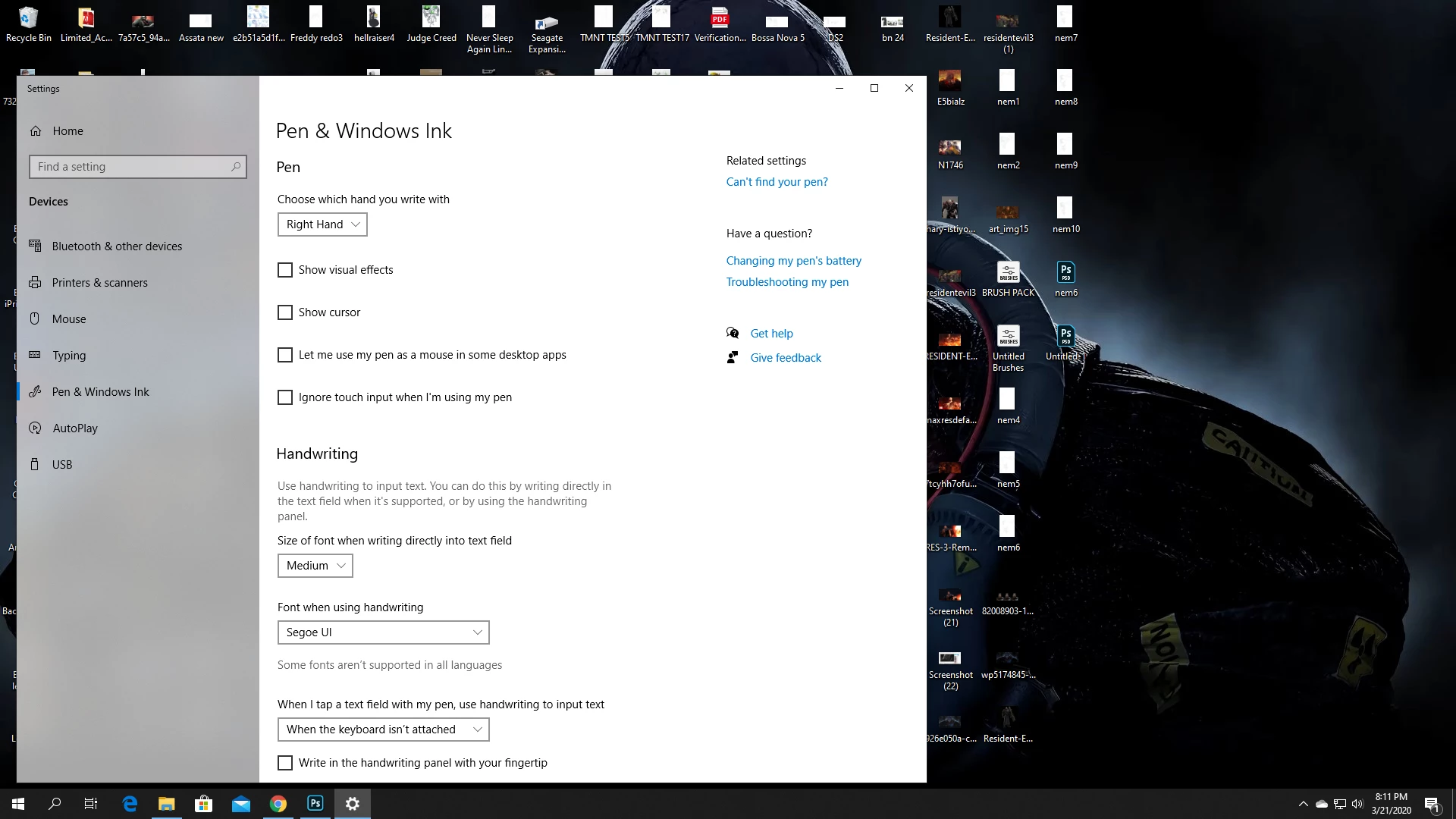Screen dimensions: 1456x819
Task: Go to Mouse settings
Action: tap(137, 318)
